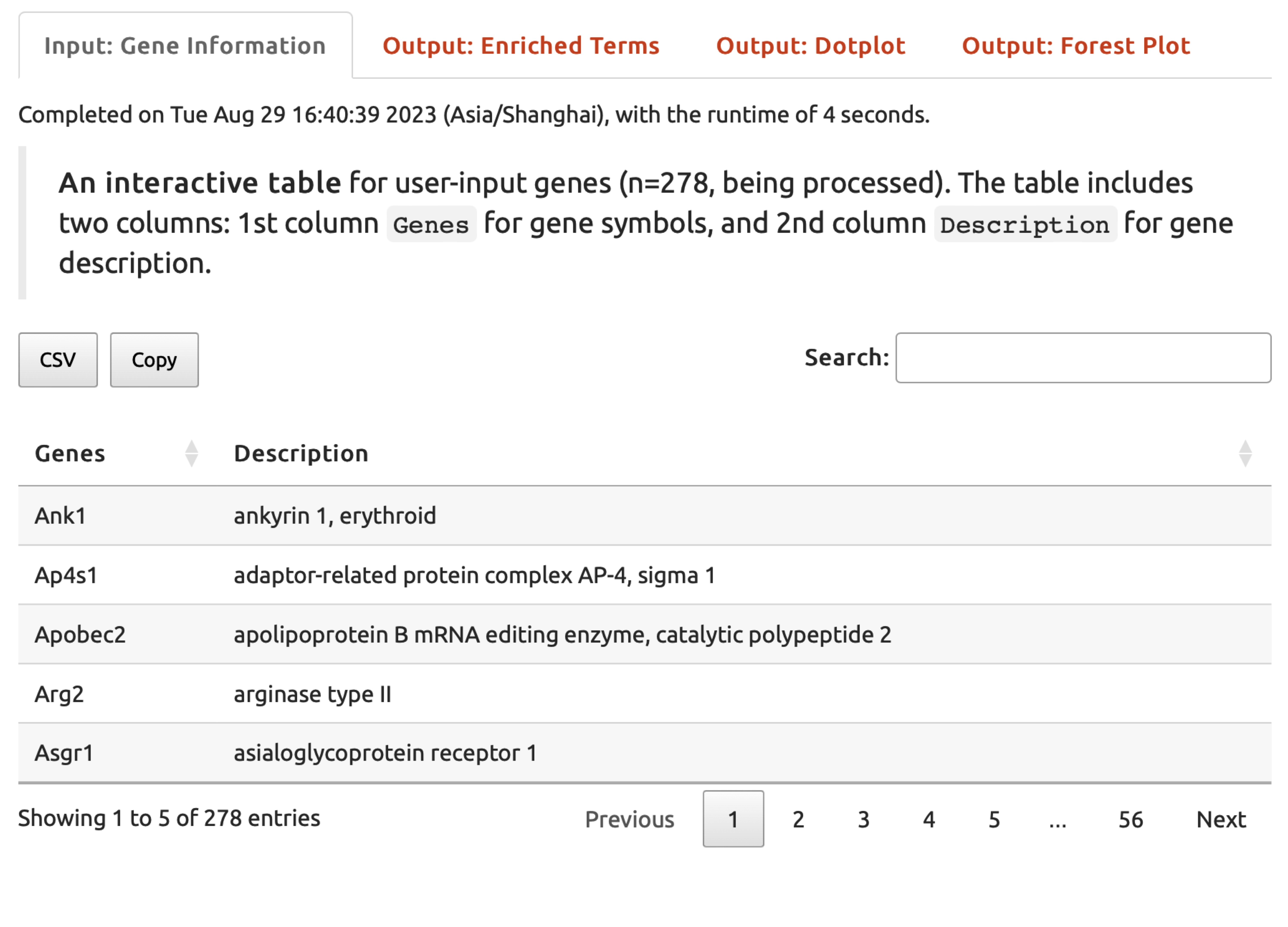Click the Copy button
This screenshot has height=927, width=1288.
(x=155, y=360)
